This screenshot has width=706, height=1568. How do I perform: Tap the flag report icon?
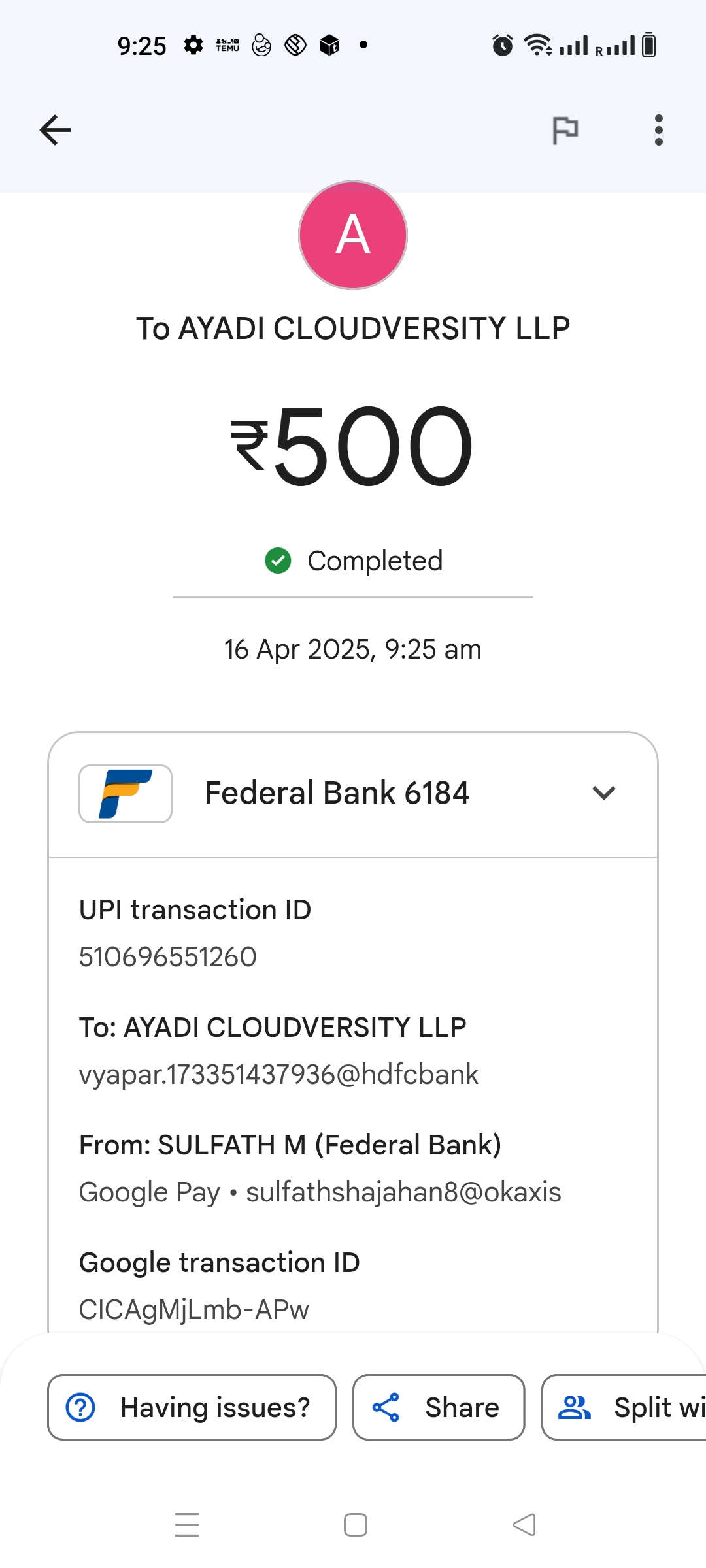pyautogui.click(x=565, y=130)
